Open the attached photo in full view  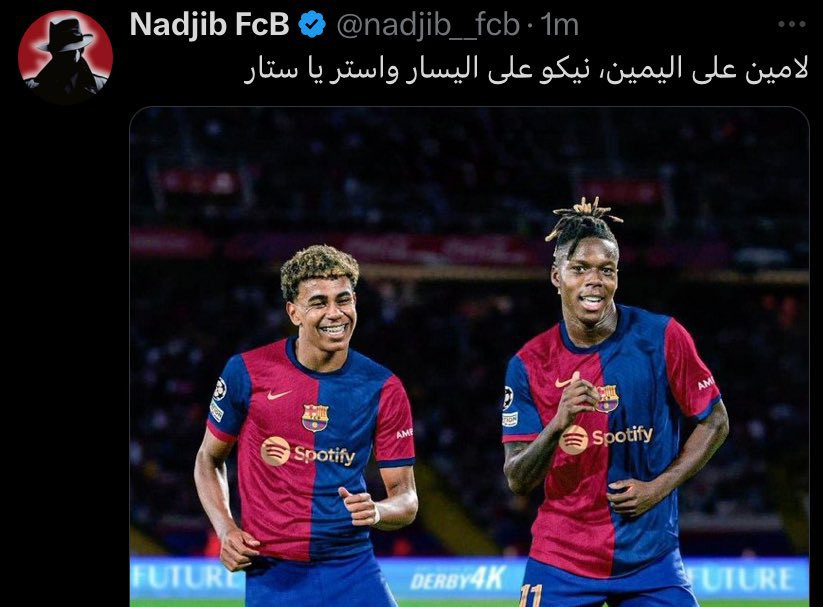(x=469, y=357)
